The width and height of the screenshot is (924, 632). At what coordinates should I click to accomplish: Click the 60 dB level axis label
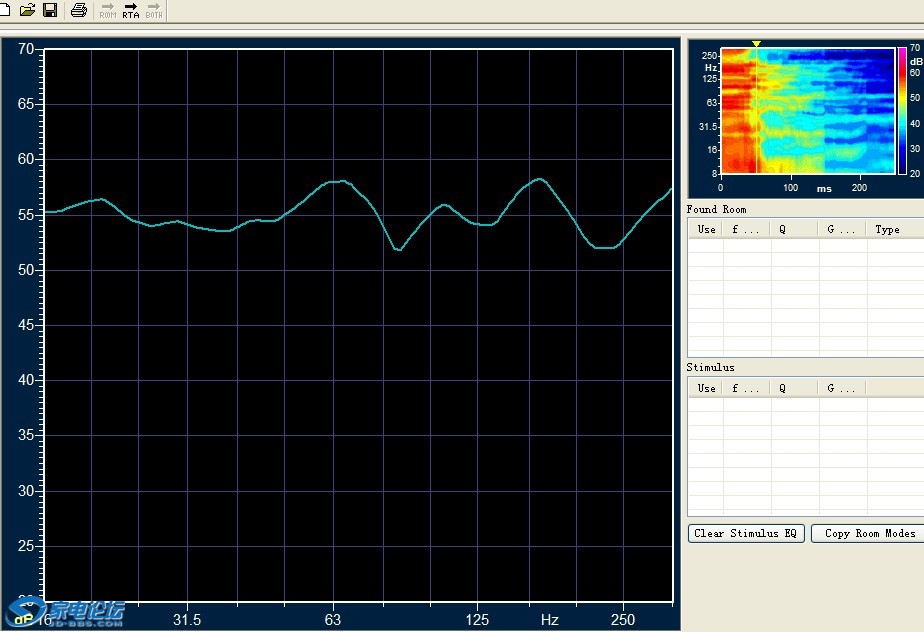pos(26,159)
